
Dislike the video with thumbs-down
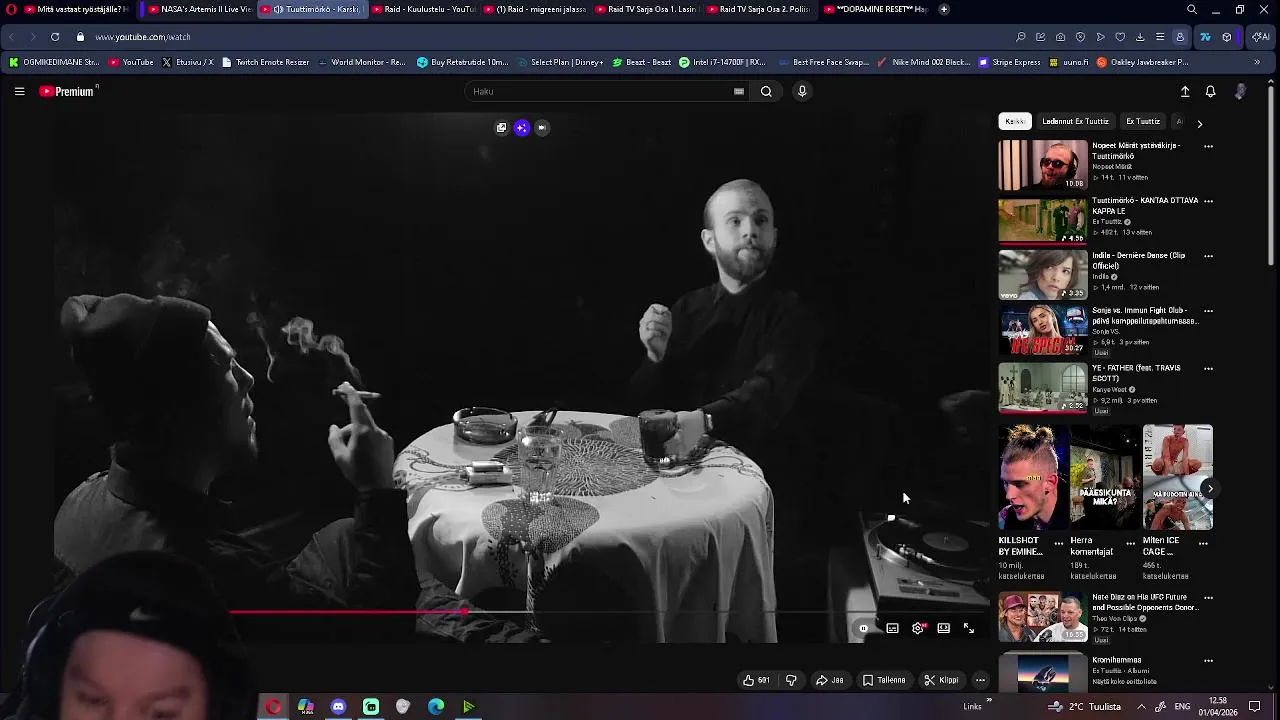click(x=791, y=680)
